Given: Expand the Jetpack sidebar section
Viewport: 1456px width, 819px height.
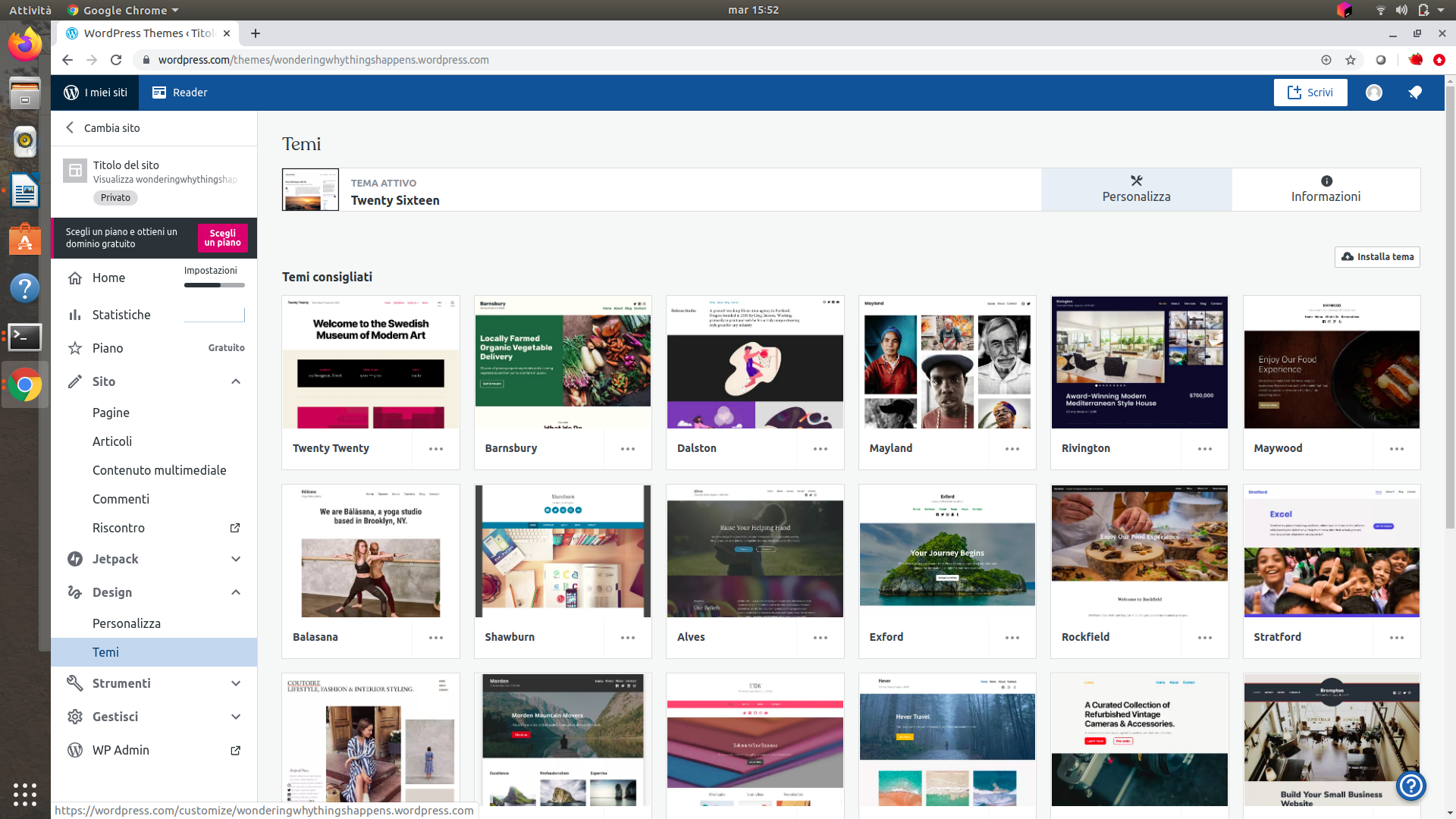Looking at the screenshot, I should coord(236,559).
